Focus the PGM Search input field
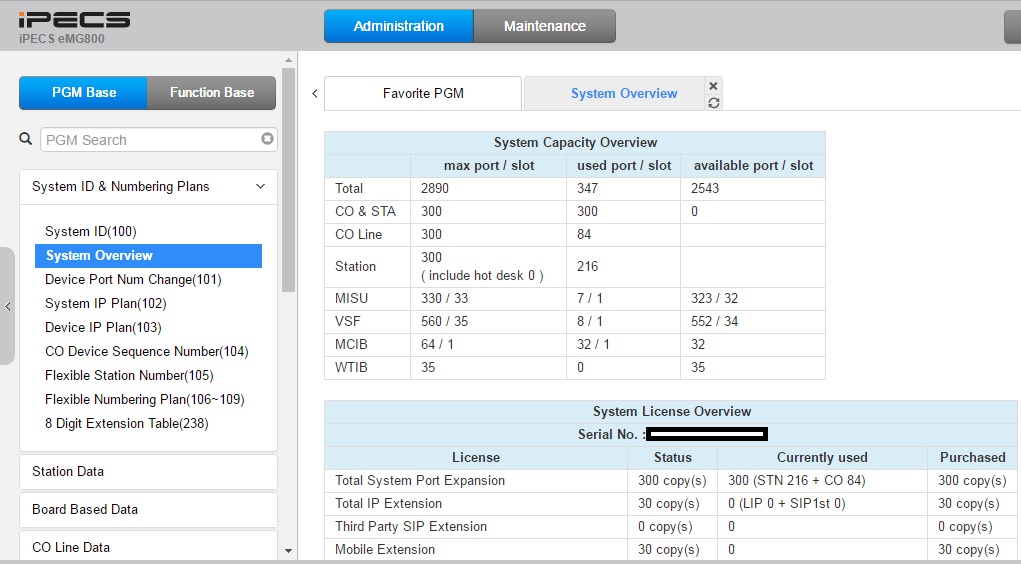The height and width of the screenshot is (564, 1021). 150,140
